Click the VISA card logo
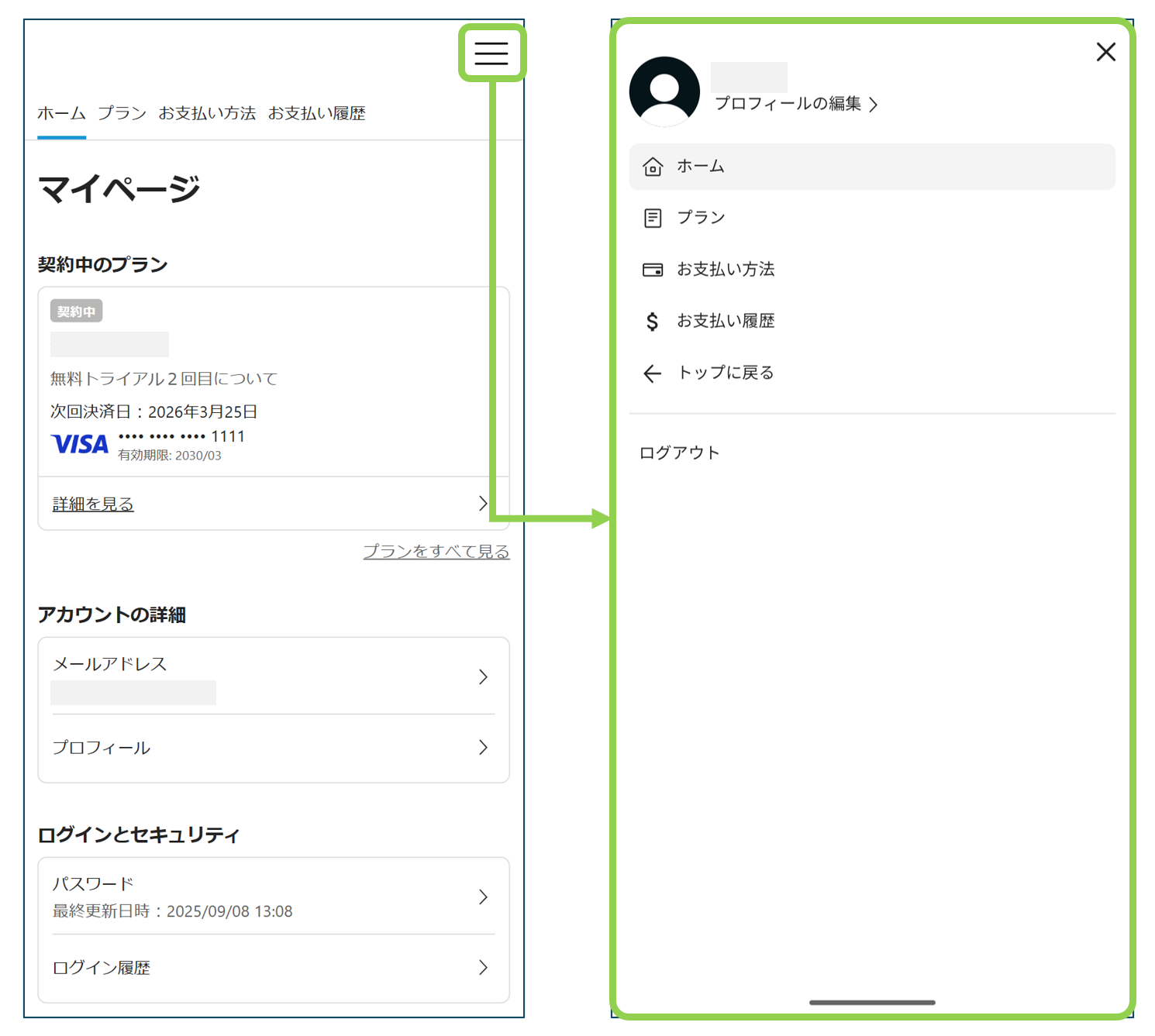 pyautogui.click(x=80, y=444)
